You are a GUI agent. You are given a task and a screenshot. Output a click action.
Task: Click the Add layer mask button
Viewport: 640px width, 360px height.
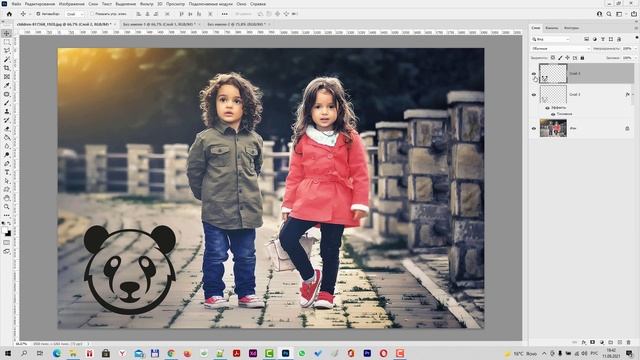(593, 342)
